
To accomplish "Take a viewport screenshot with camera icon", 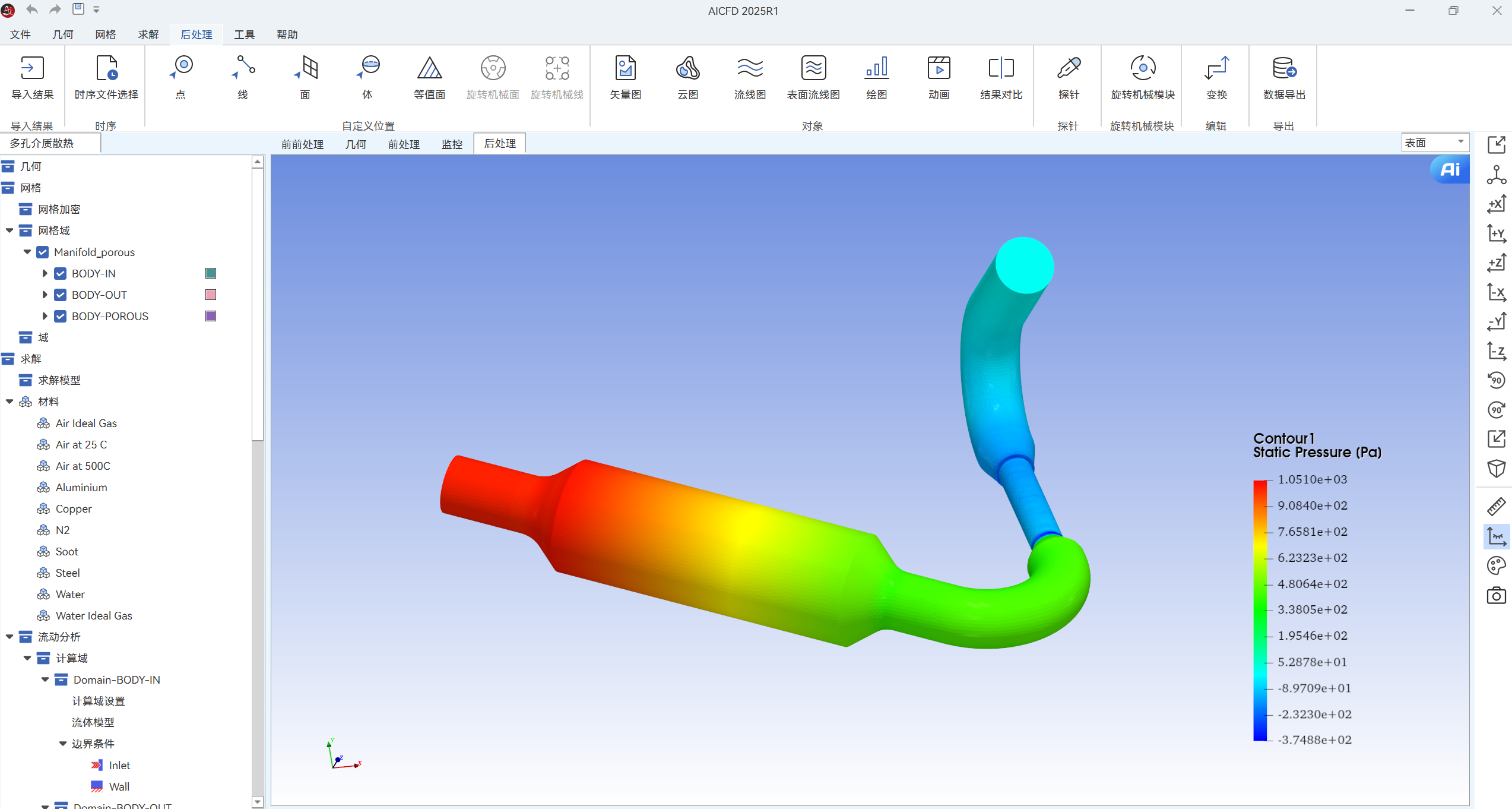I will pyautogui.click(x=1497, y=595).
